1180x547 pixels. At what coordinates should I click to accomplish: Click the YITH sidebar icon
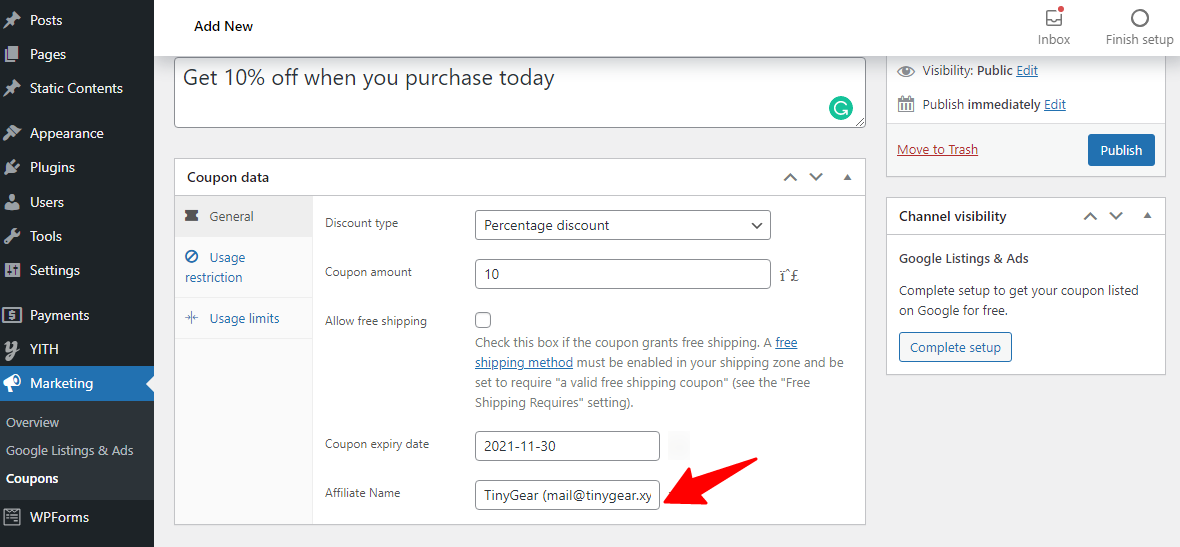(12, 349)
